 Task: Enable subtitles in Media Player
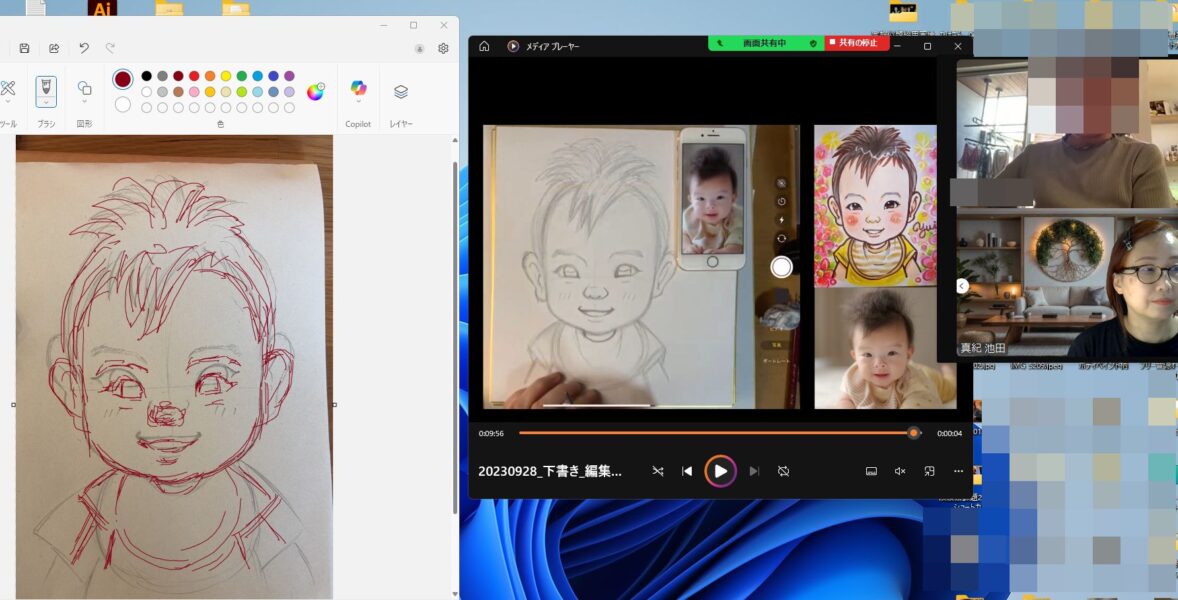(x=872, y=471)
